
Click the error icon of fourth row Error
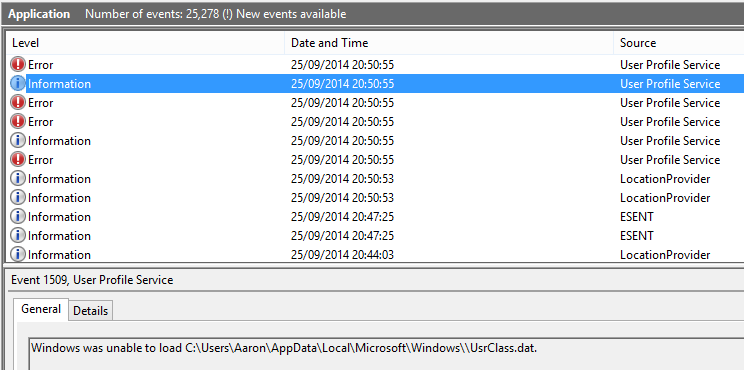click(18, 121)
